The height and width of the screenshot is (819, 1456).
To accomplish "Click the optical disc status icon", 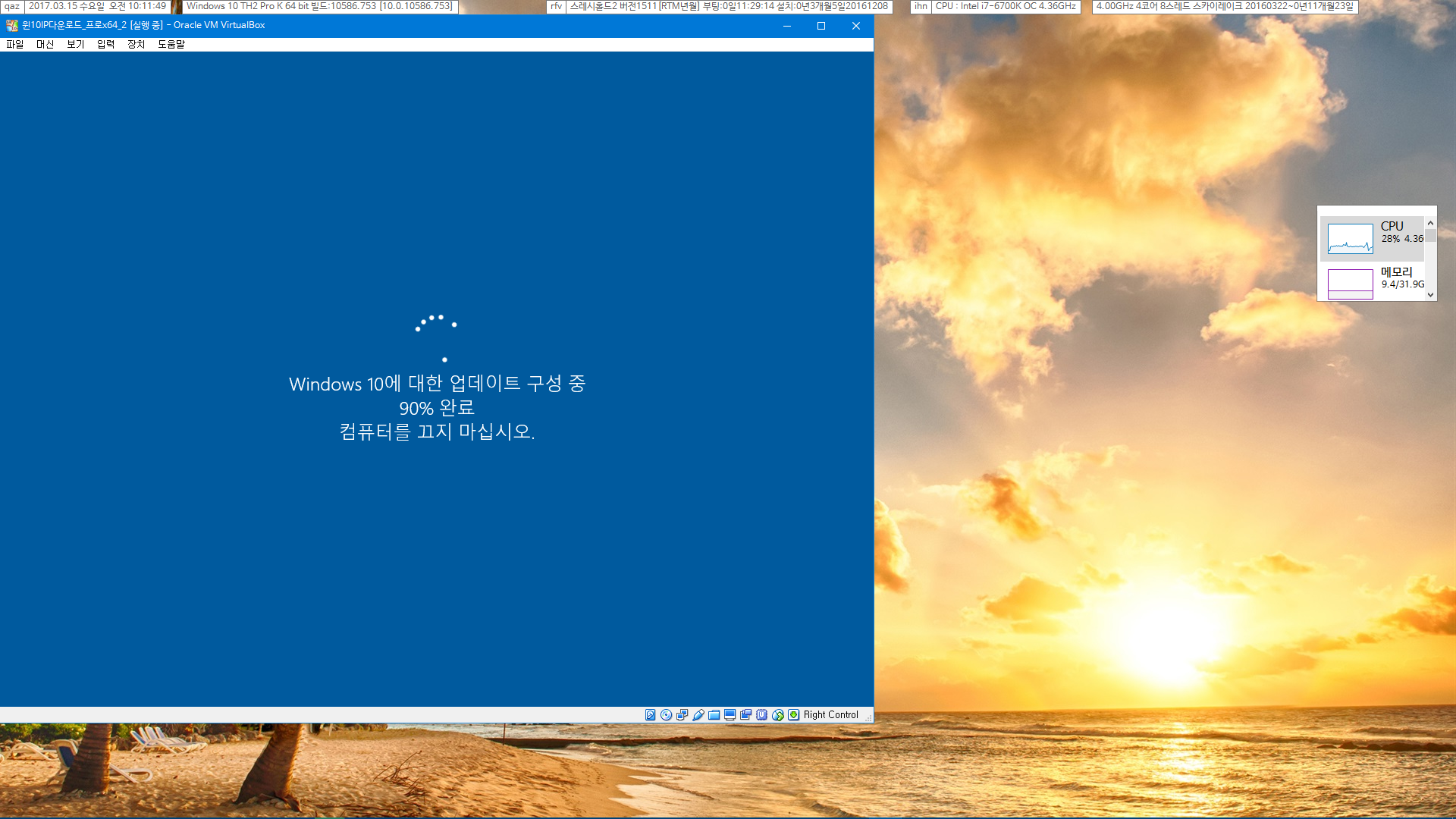I will [666, 715].
